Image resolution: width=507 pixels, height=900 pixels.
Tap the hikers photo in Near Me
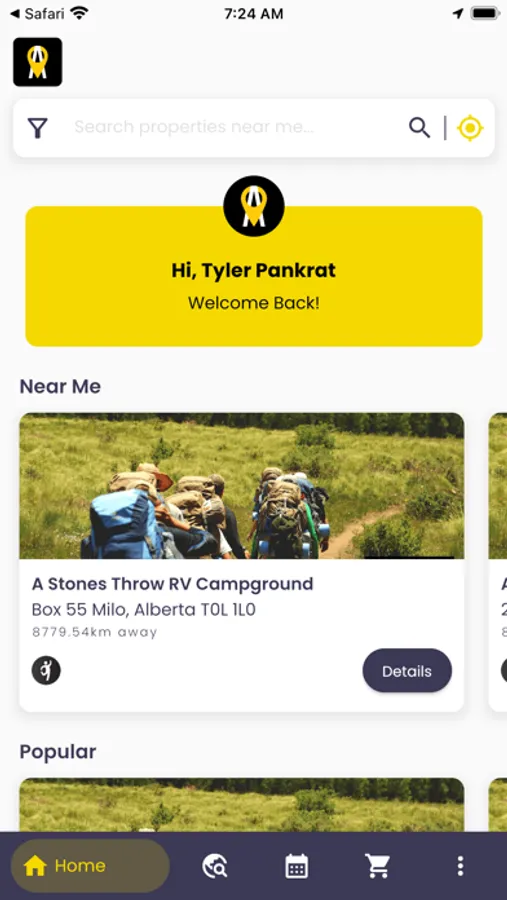pyautogui.click(x=242, y=486)
